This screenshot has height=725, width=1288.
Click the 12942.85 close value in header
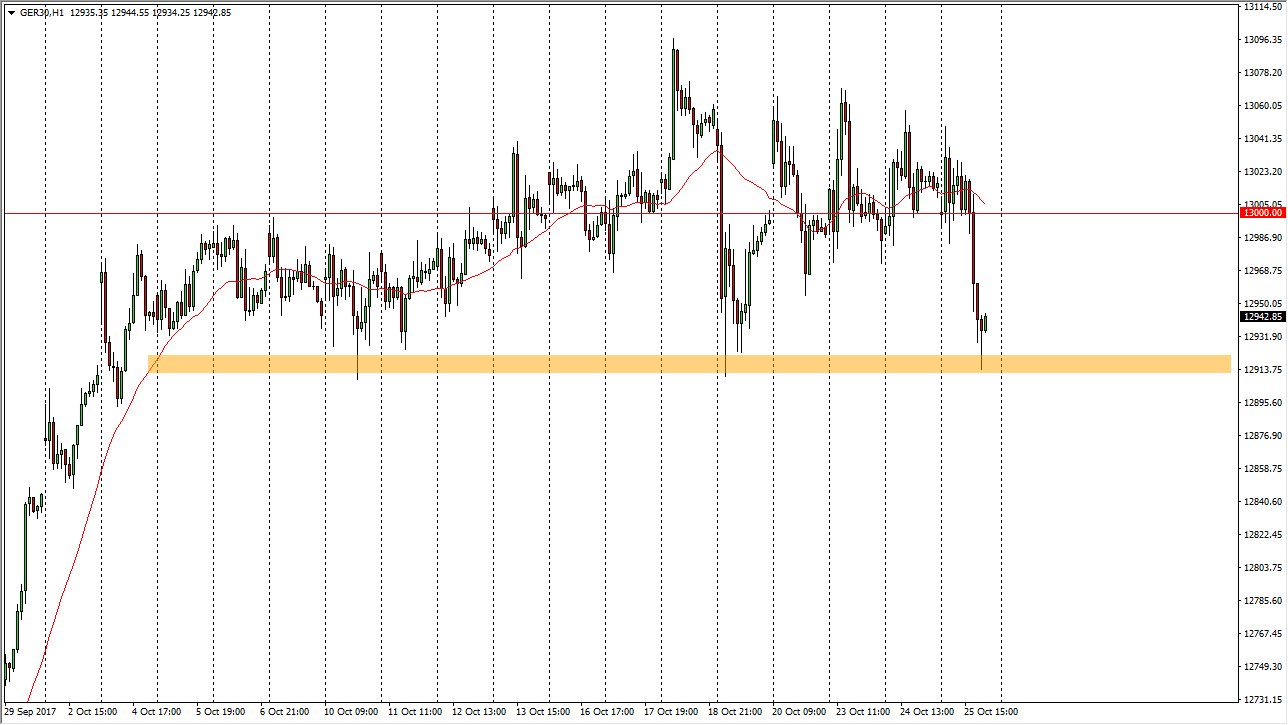212,13
